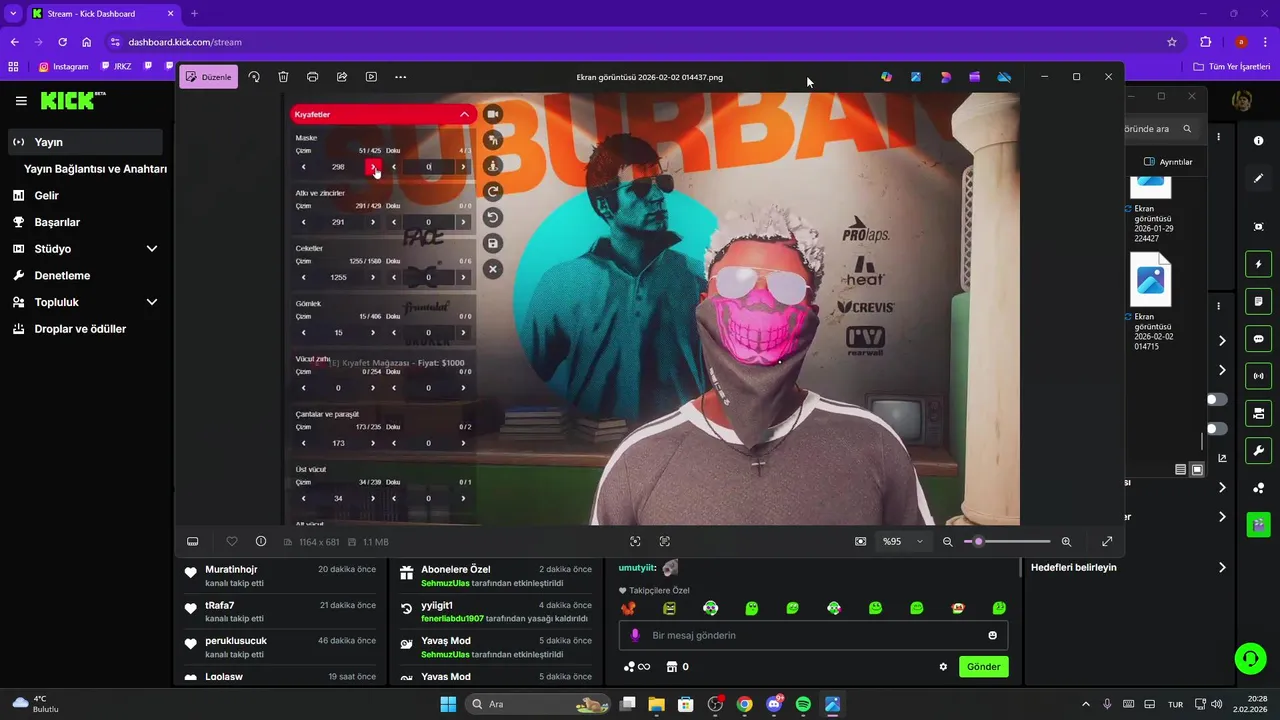The image size is (1280, 720).
Task: Mark the photo as favorite with heart
Action: [x=232, y=541]
